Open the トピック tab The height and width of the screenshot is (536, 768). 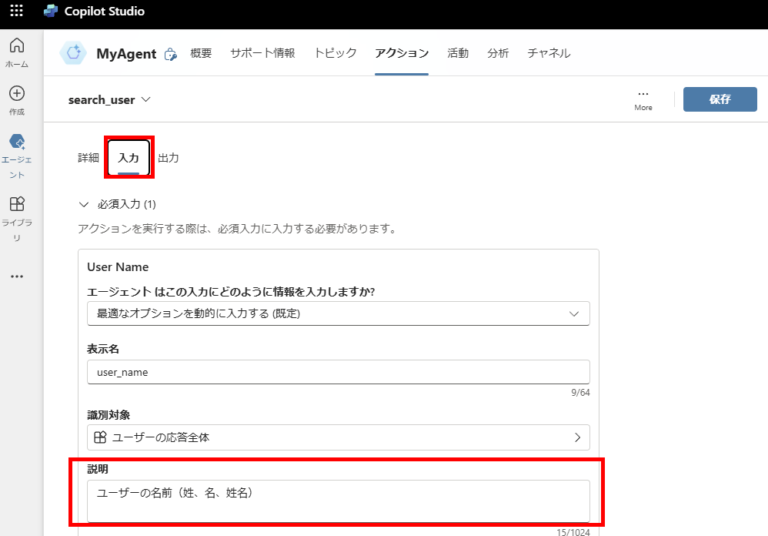click(x=335, y=54)
